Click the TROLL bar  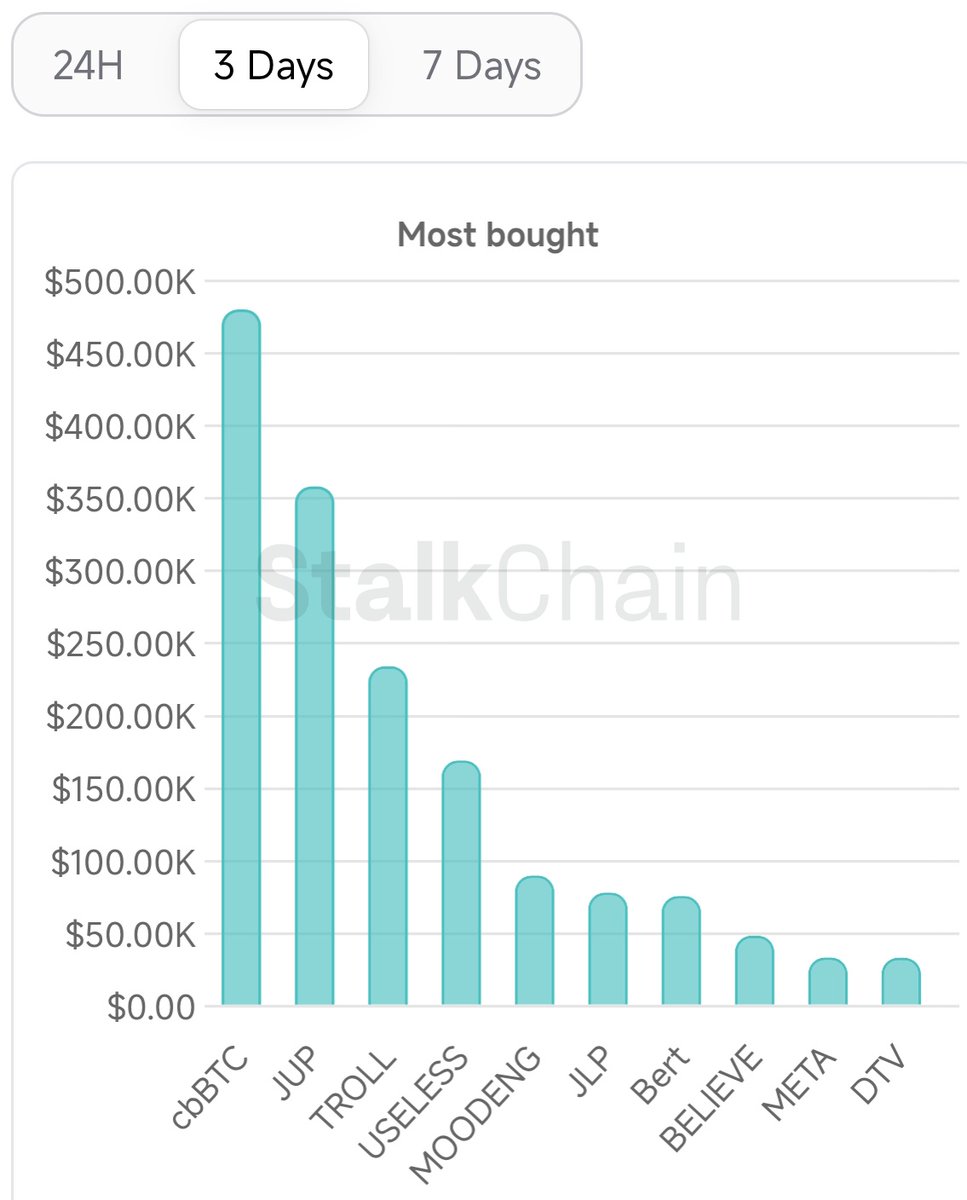point(387,837)
